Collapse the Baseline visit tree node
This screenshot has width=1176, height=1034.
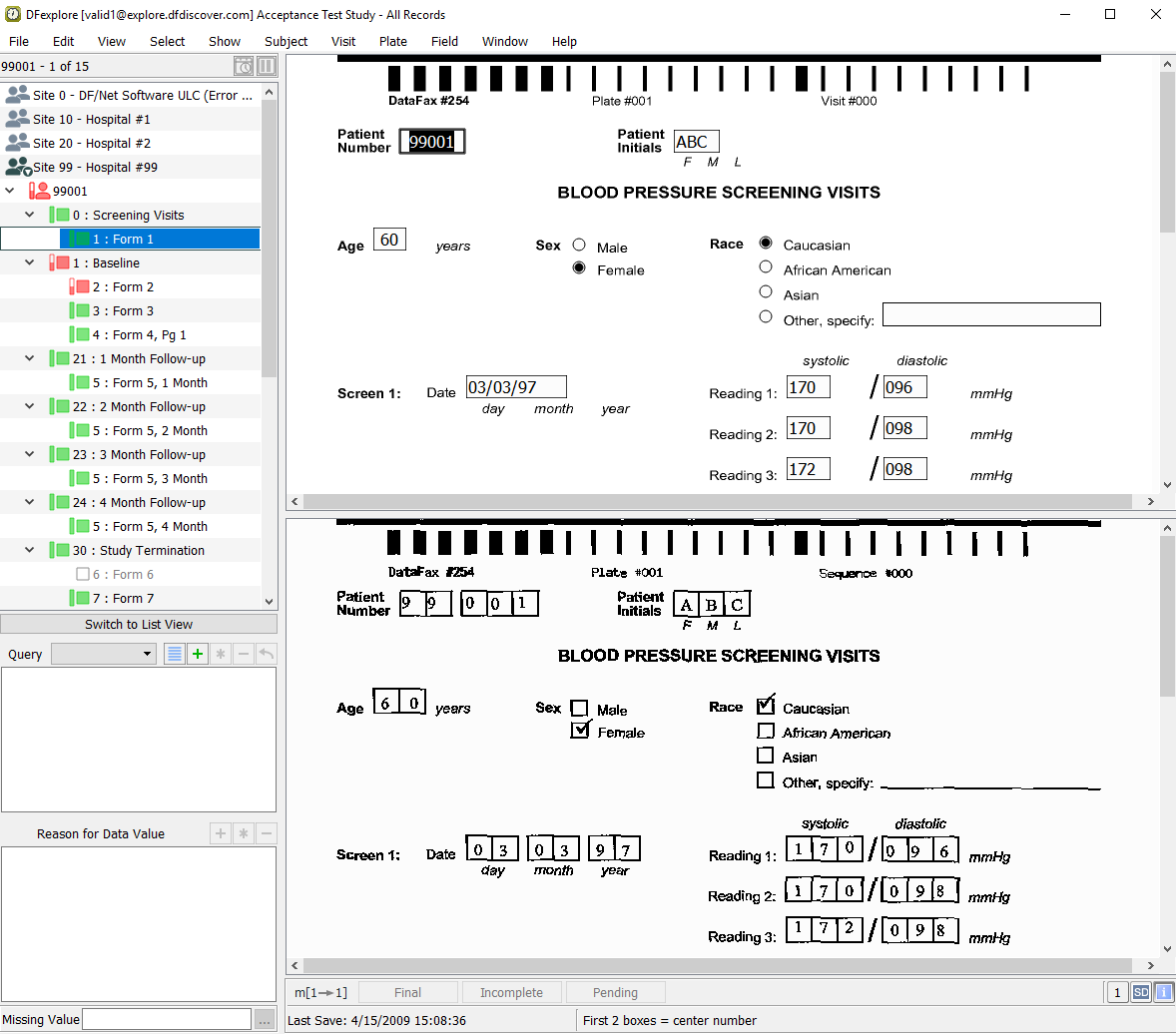tap(30, 262)
